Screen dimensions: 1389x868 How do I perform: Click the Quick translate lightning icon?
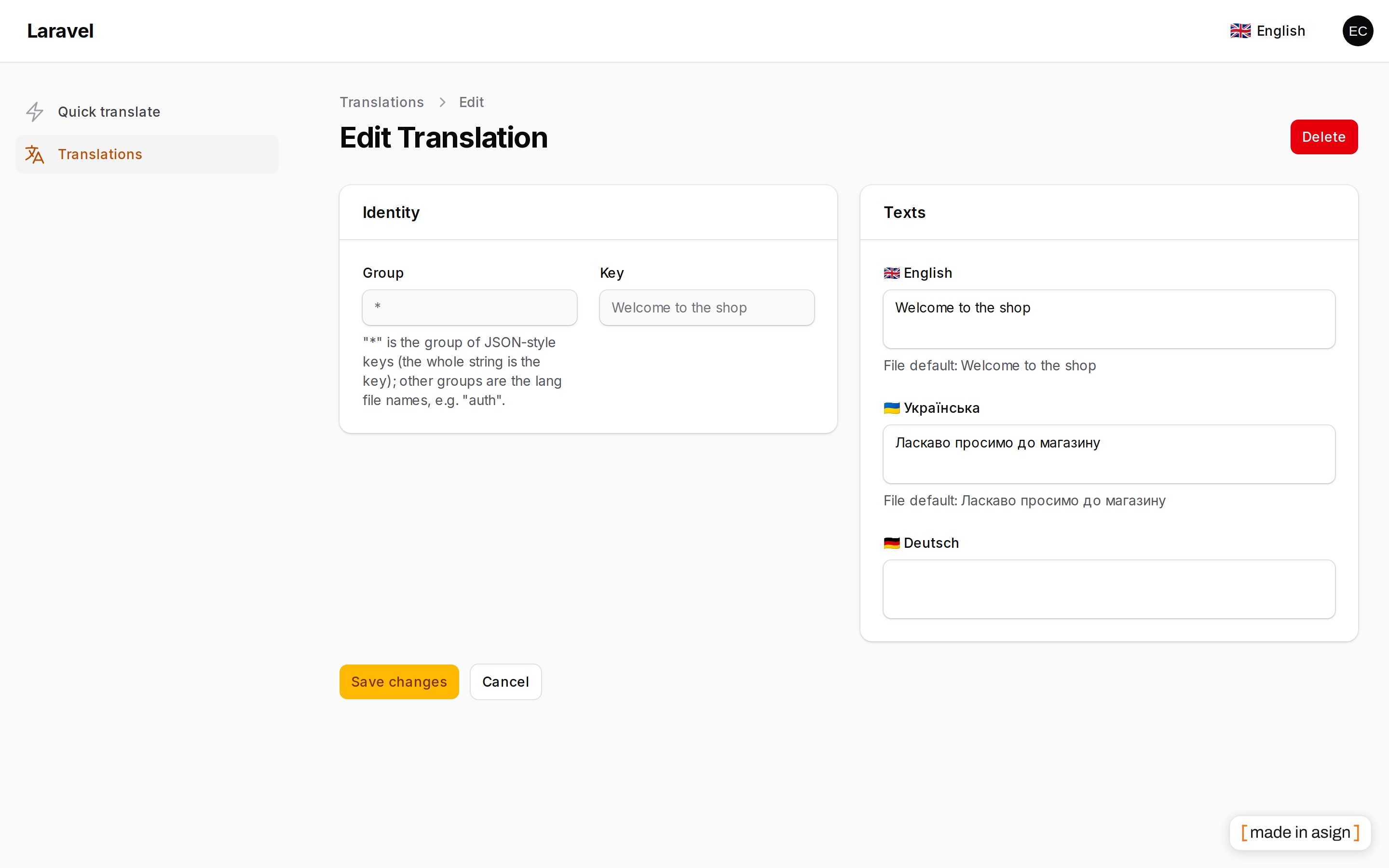tap(35, 112)
